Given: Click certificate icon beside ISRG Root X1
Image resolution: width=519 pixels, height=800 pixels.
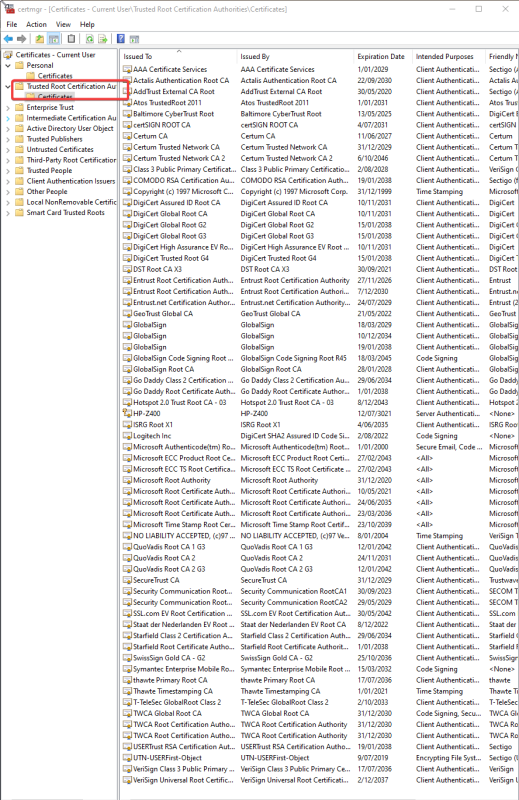Looking at the screenshot, I should (x=128, y=424).
